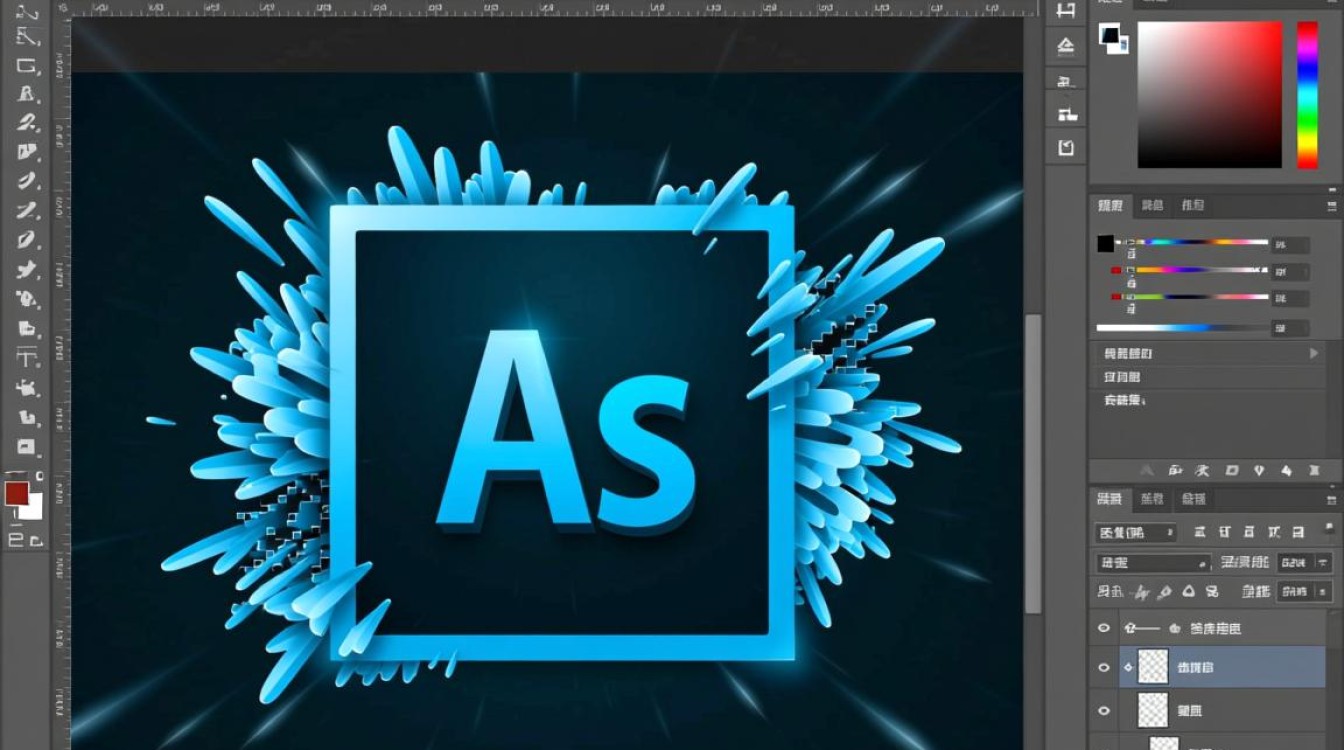
Task: Click the foreground color swatch in the left toolbar
Action: [x=16, y=493]
